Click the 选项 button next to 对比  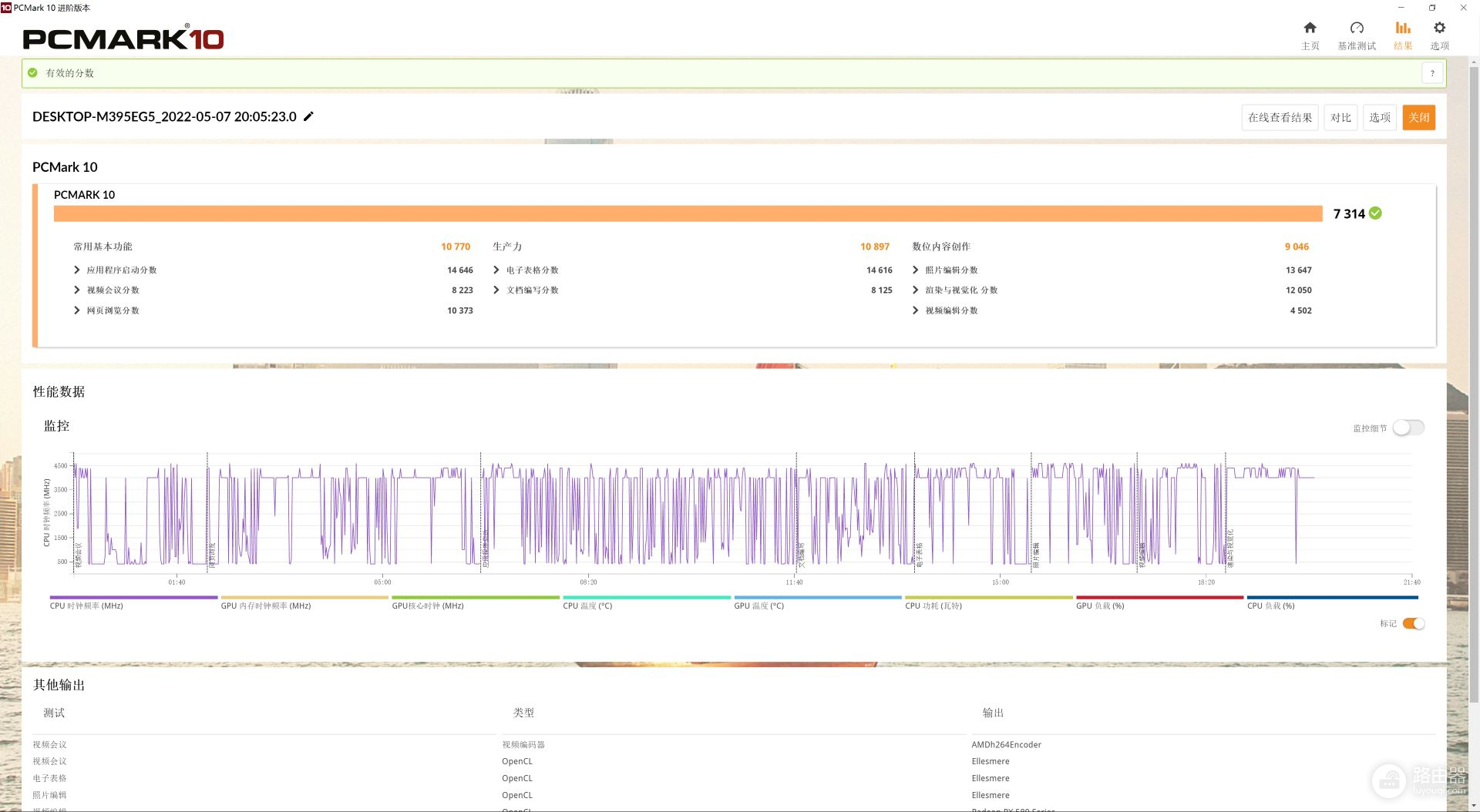pyautogui.click(x=1380, y=118)
